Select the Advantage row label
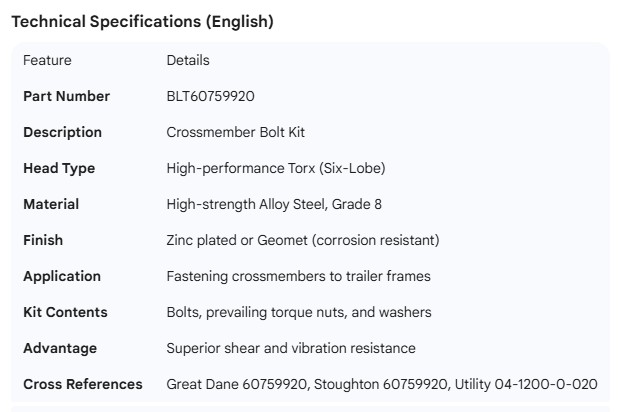 pos(60,348)
